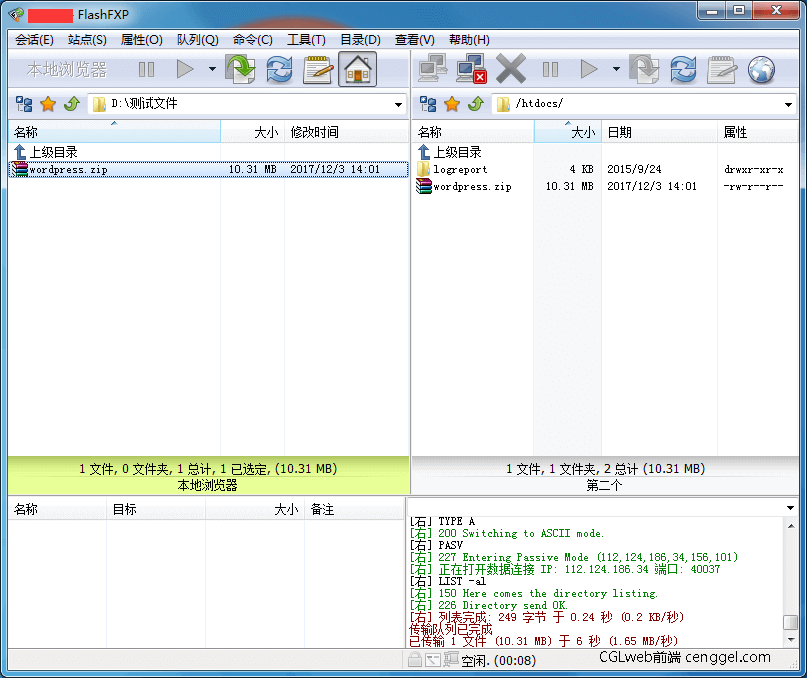This screenshot has height=678, width=807.
Task: Click the left pane folder tree icon
Action: [x=24, y=103]
